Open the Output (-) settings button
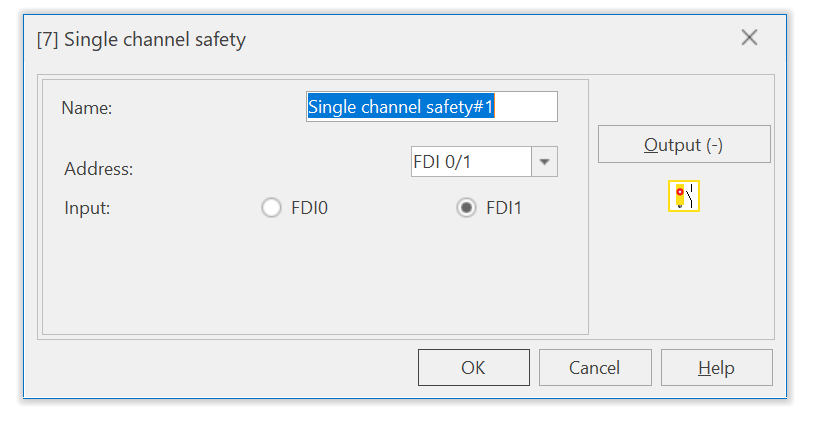822x437 pixels. 684,144
